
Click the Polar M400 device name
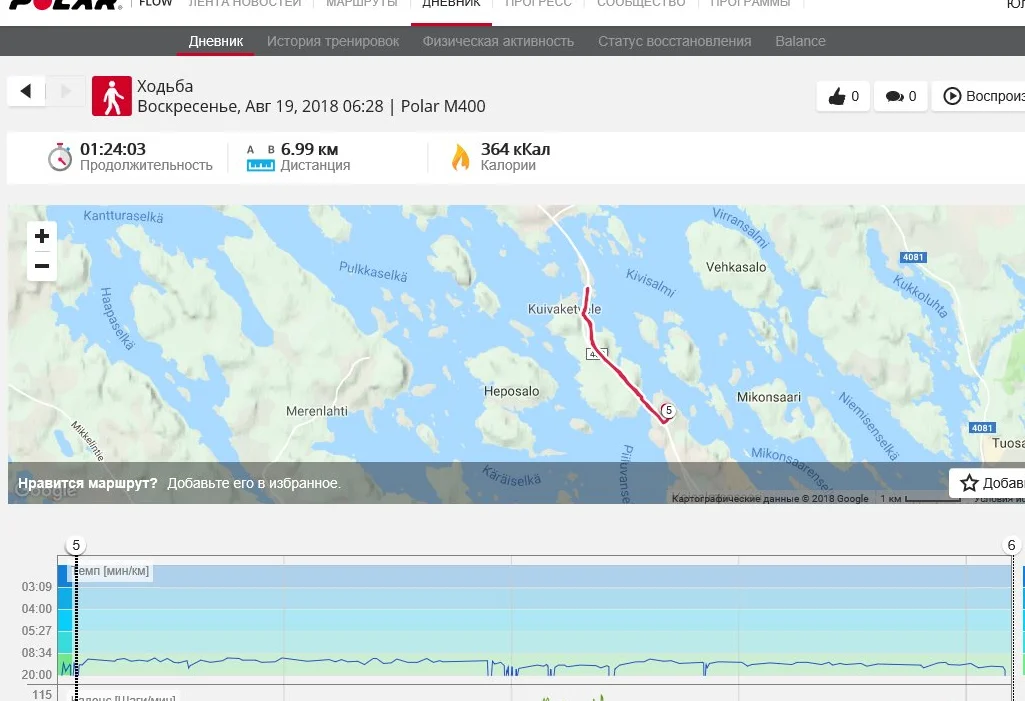tap(443, 106)
